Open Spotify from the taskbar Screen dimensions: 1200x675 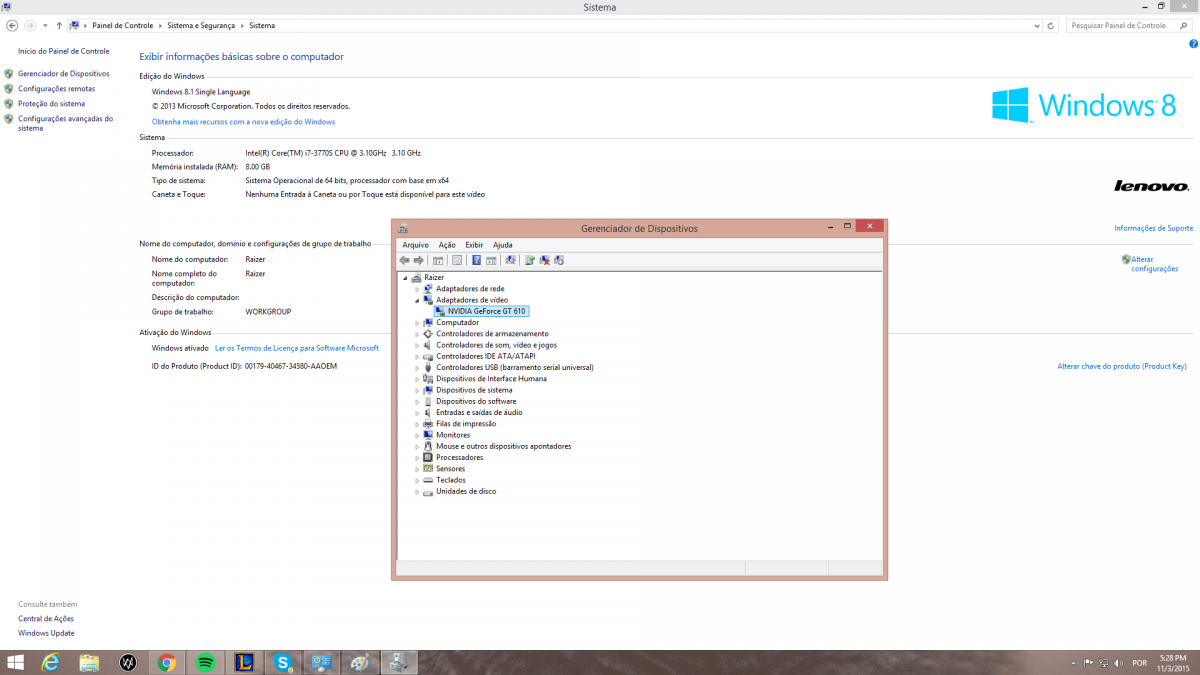206,662
